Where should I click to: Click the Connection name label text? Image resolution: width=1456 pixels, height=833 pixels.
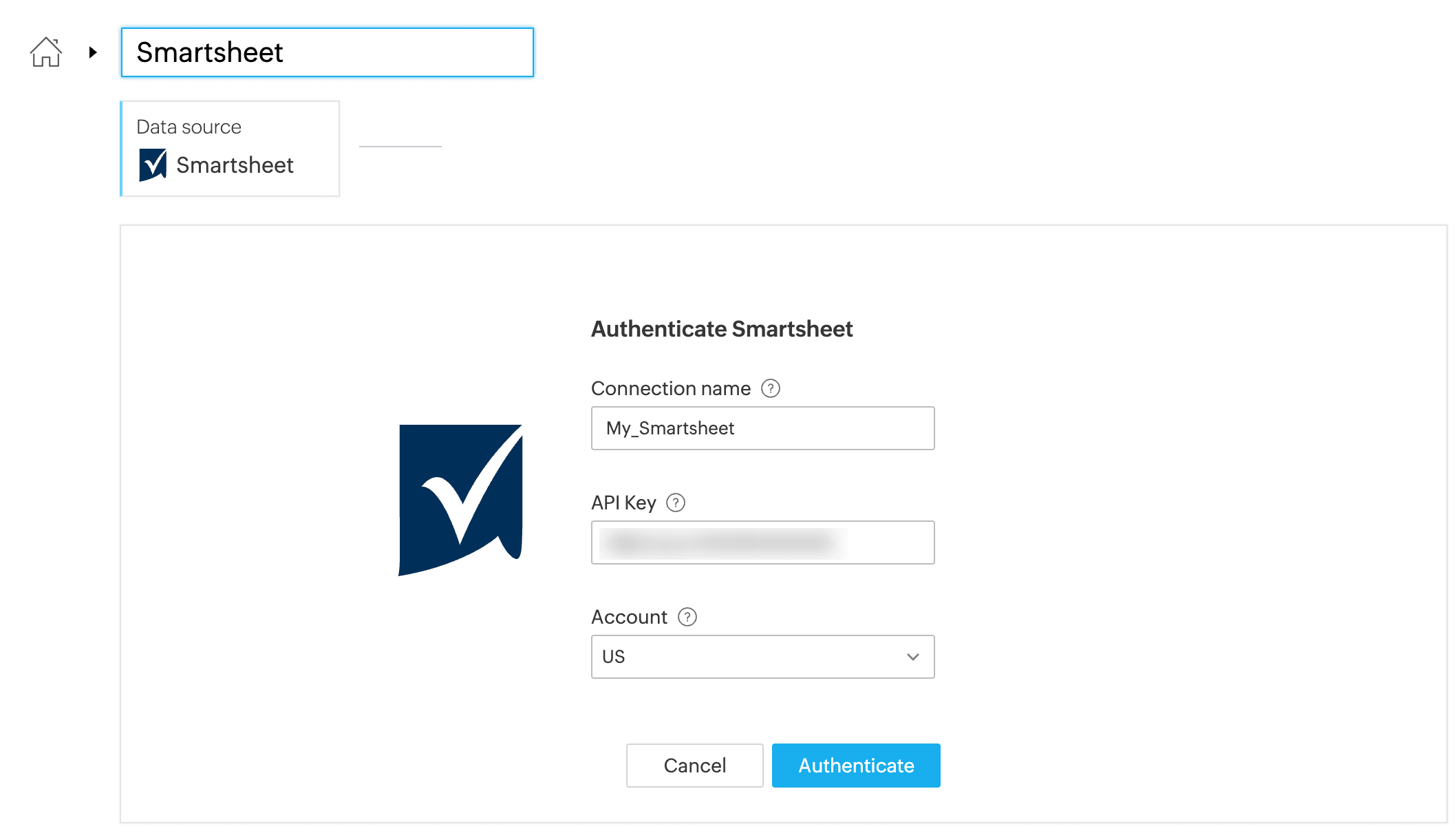pyautogui.click(x=671, y=389)
